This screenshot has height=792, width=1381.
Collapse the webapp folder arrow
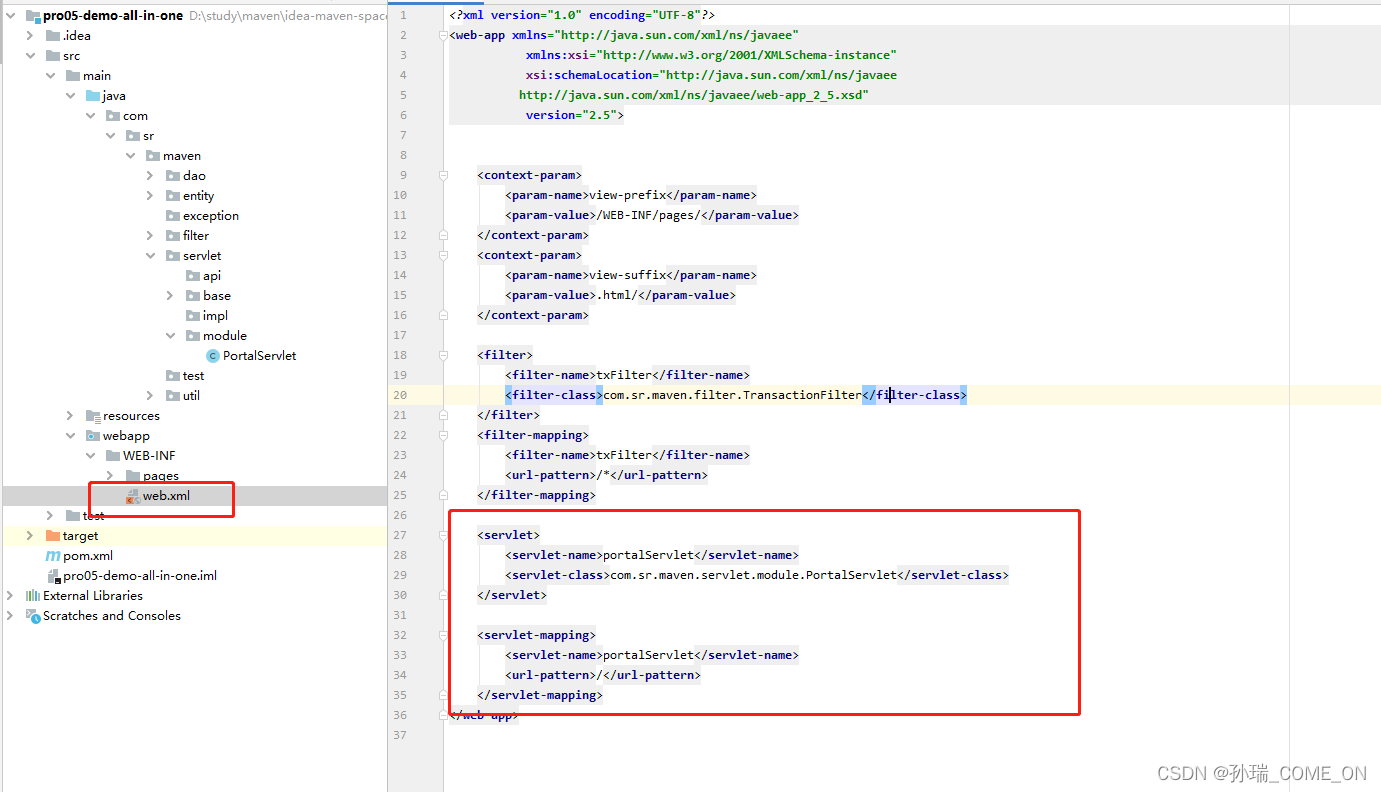pos(71,436)
